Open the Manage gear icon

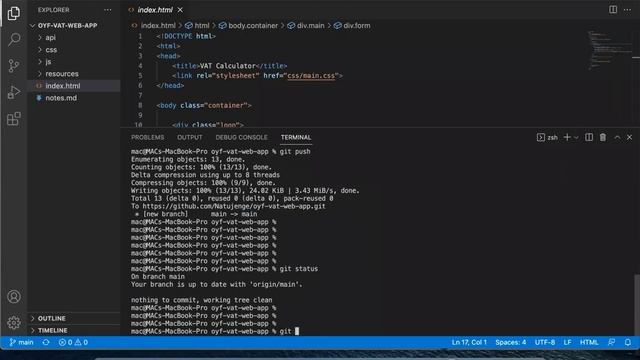coord(14,322)
